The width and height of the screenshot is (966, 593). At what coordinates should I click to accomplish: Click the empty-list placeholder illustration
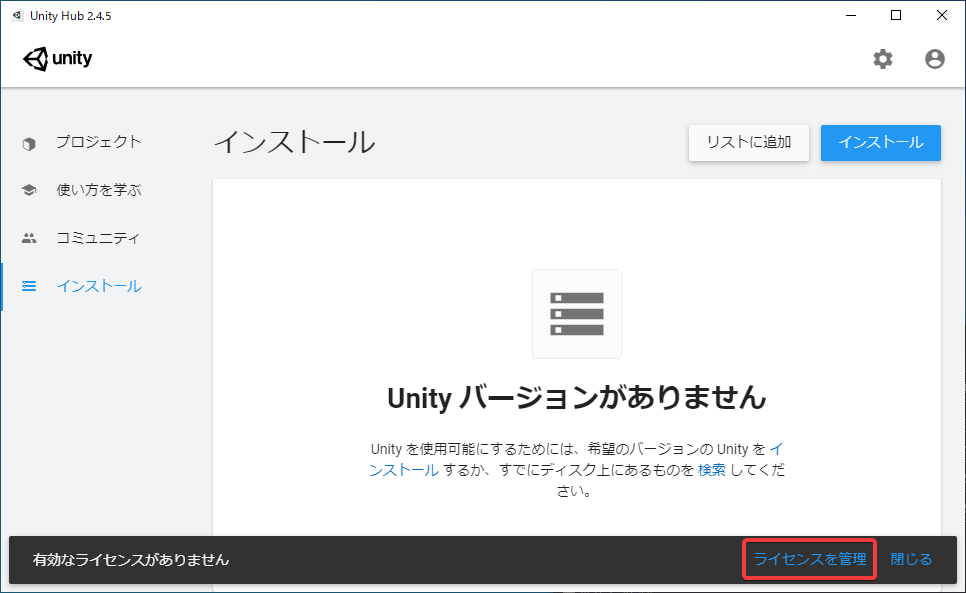tap(576, 313)
